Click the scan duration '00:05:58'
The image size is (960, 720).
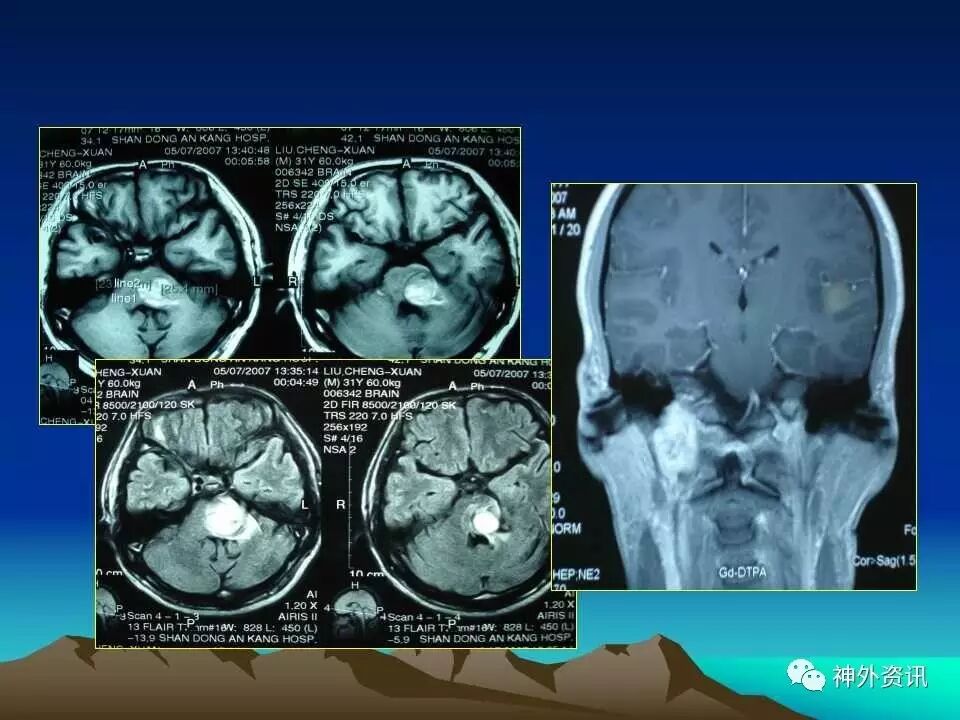click(247, 162)
